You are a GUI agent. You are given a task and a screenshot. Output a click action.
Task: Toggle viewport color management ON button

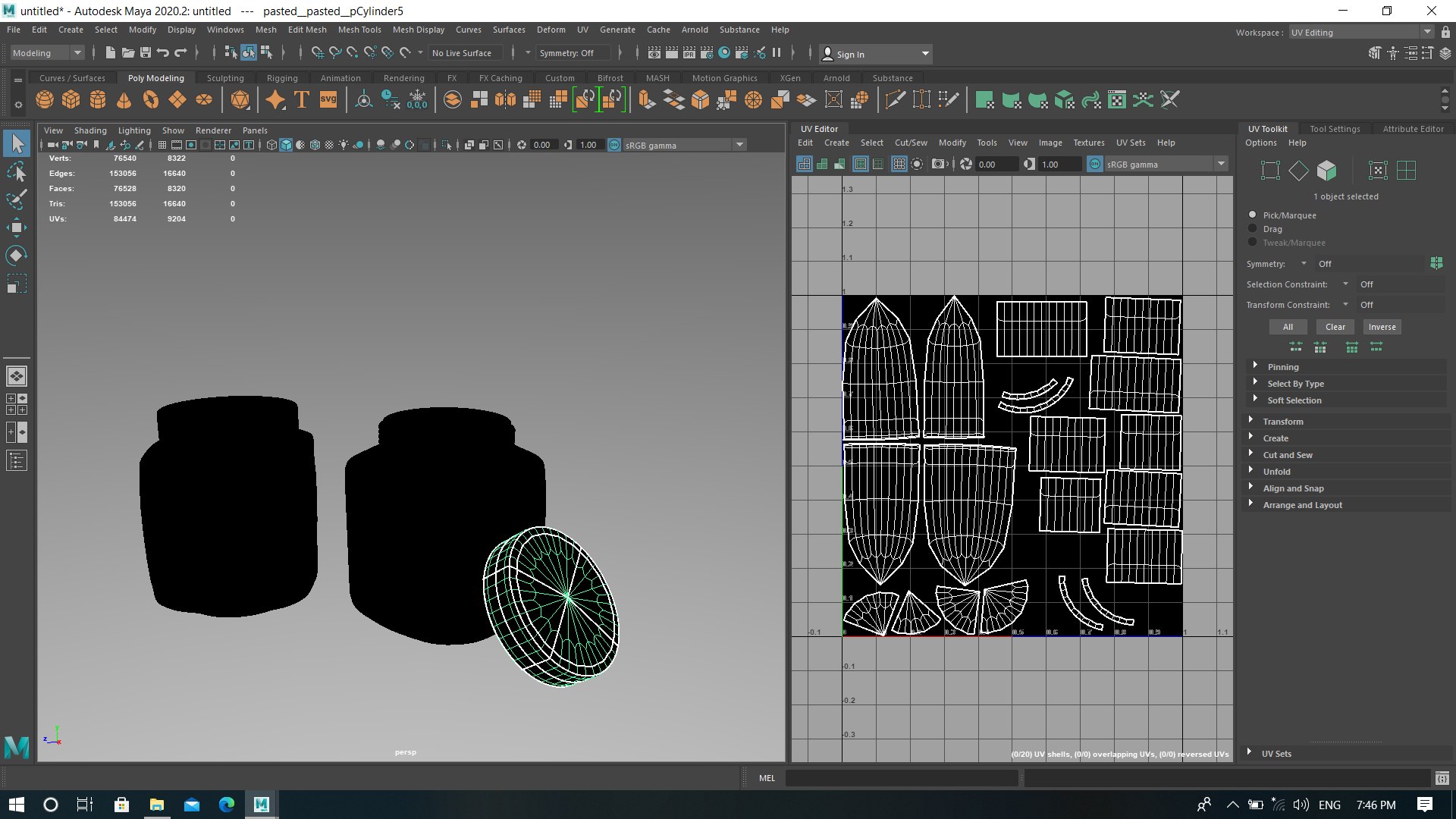[614, 145]
